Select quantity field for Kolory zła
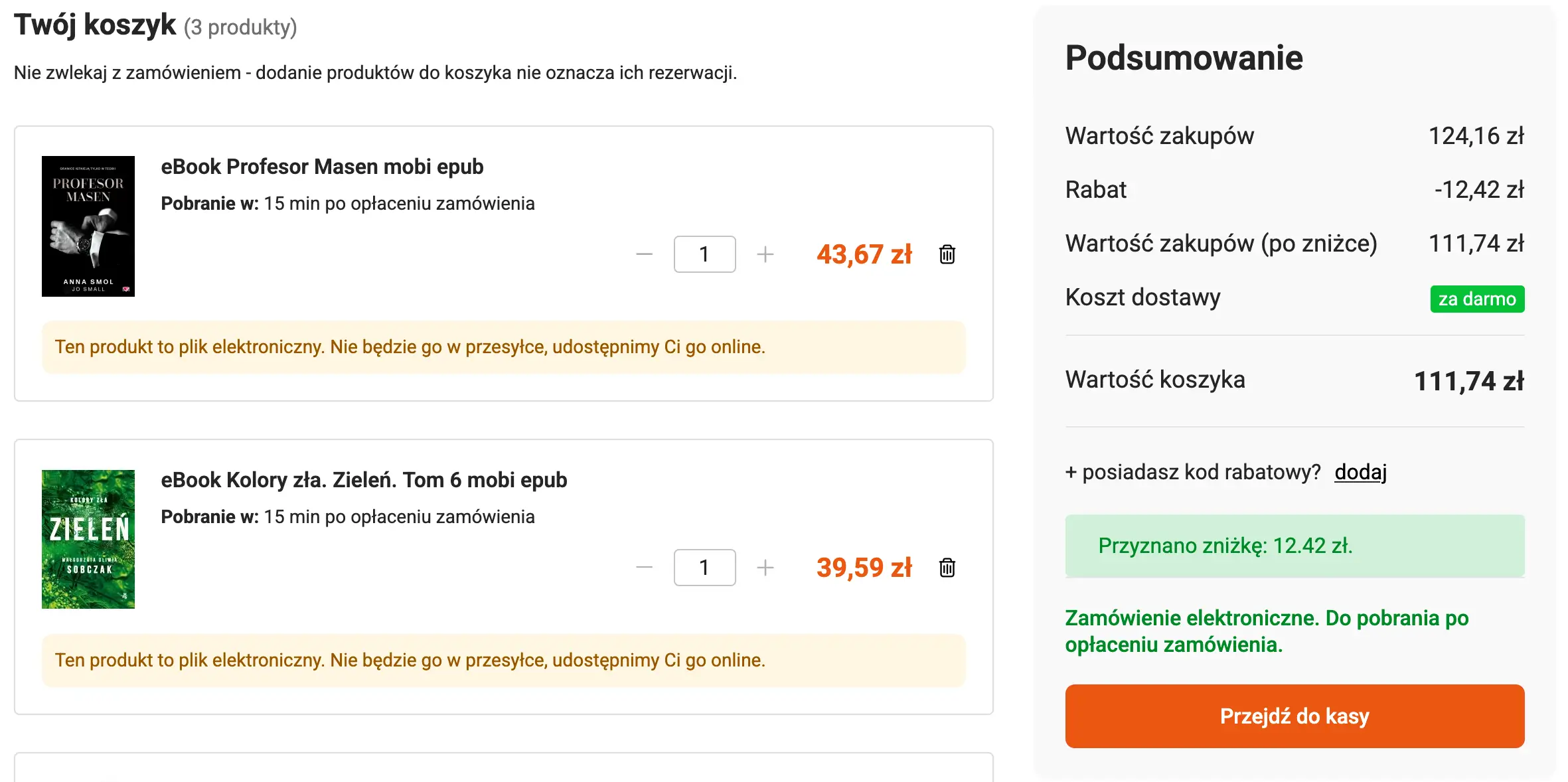Screen dimensions: 1568x782 (704, 568)
